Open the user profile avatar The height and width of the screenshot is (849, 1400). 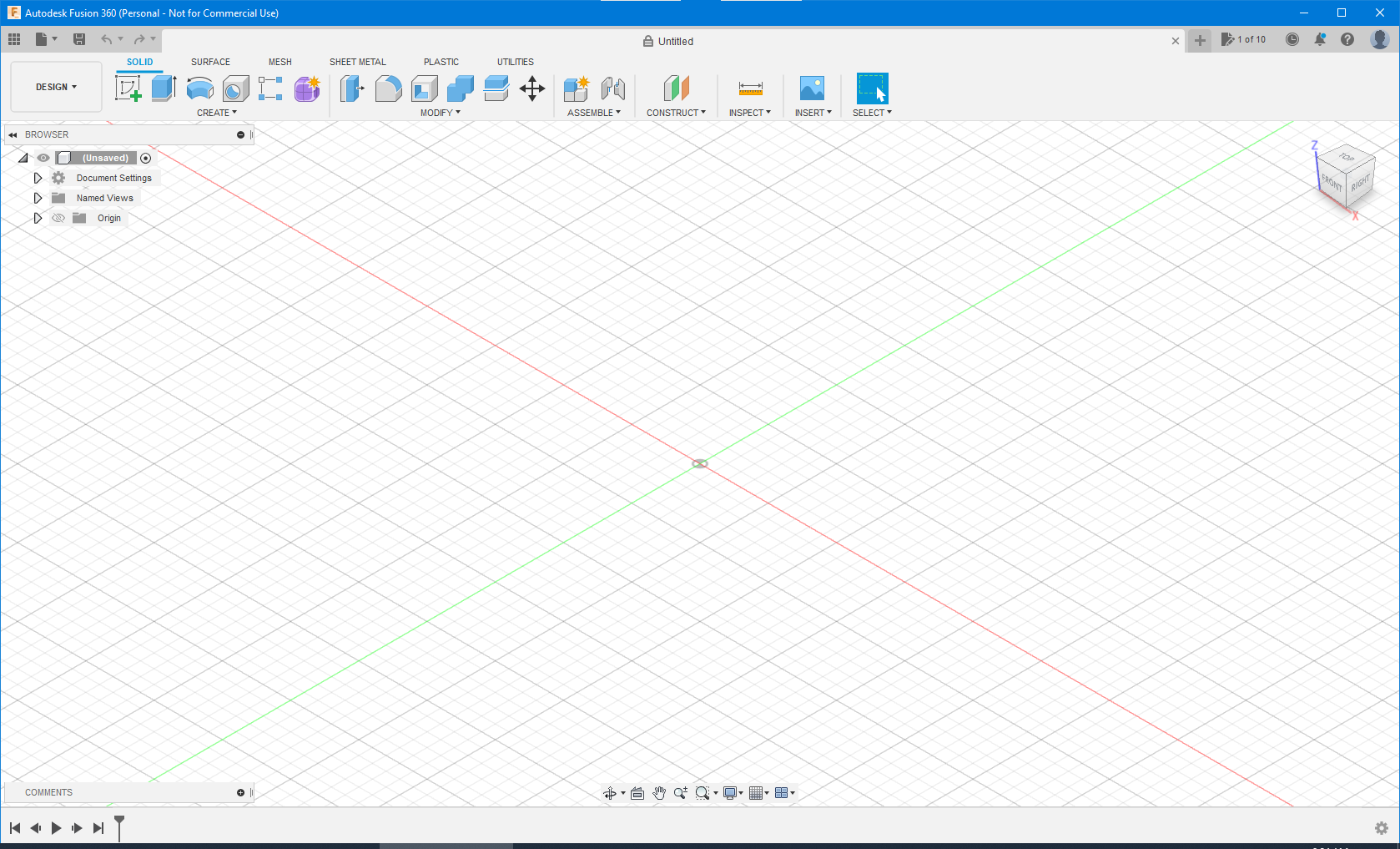coord(1380,39)
